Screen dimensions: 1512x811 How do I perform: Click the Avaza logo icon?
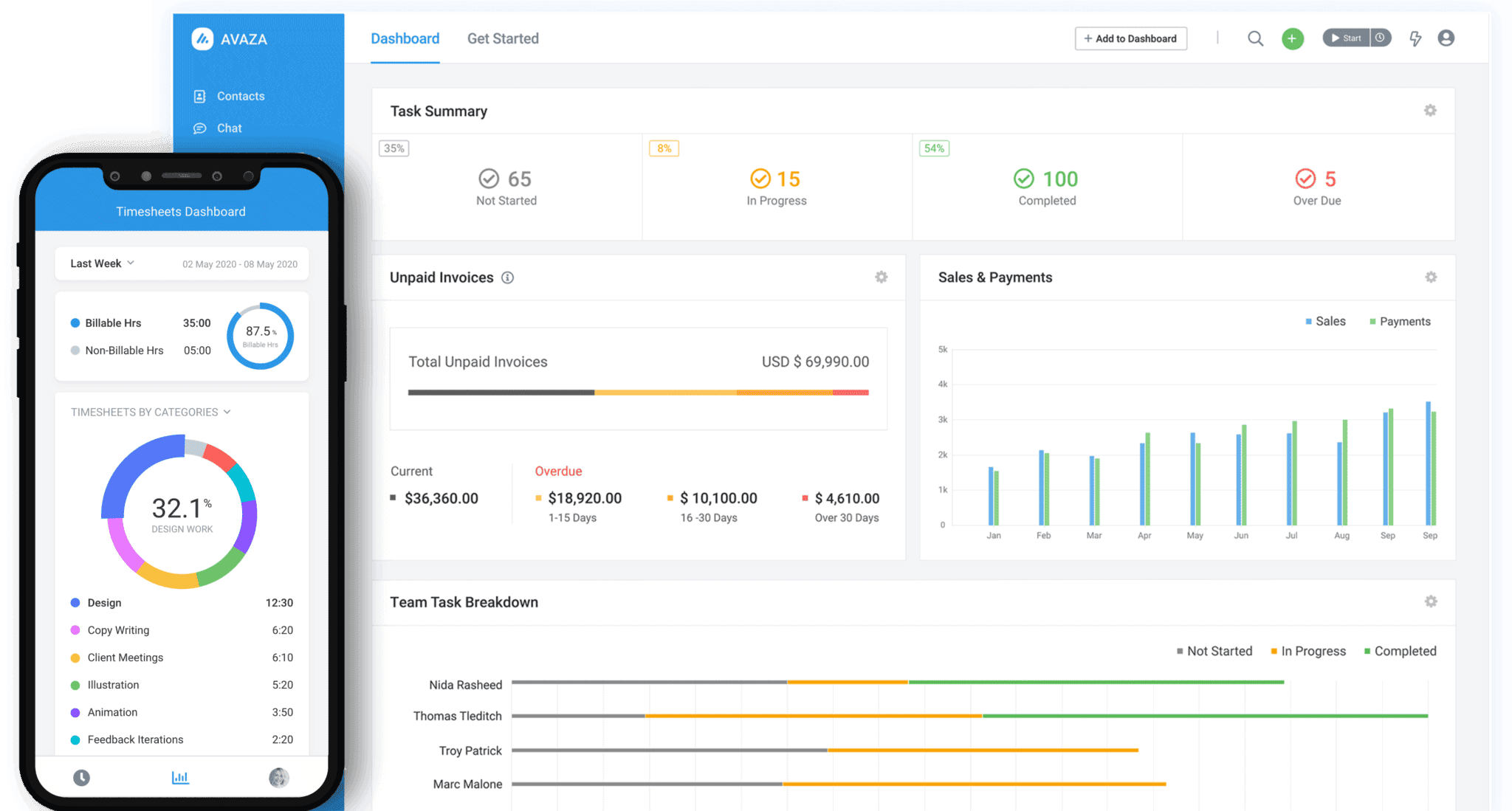coord(202,38)
